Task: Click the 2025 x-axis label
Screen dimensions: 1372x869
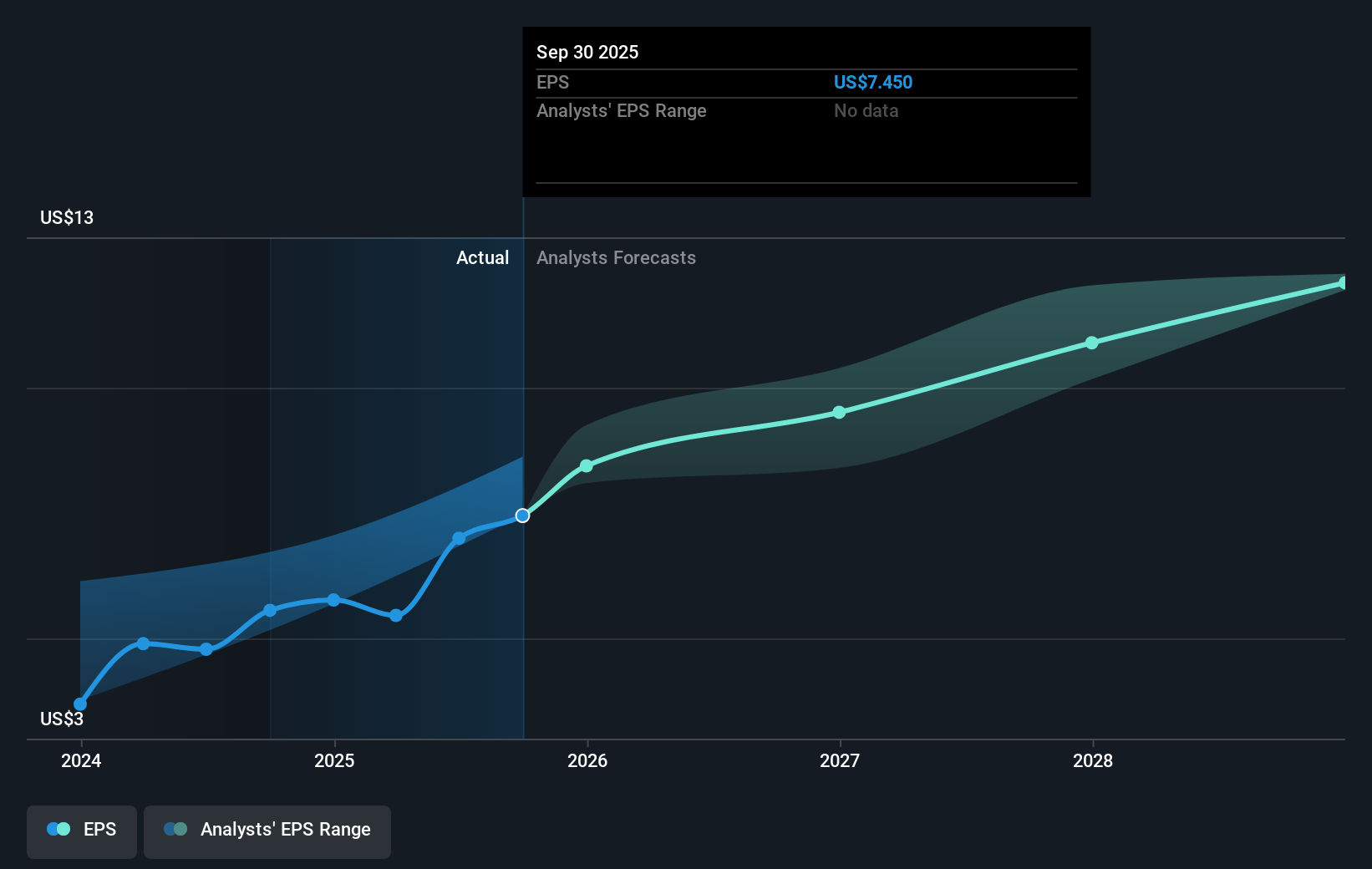Action: 334,760
